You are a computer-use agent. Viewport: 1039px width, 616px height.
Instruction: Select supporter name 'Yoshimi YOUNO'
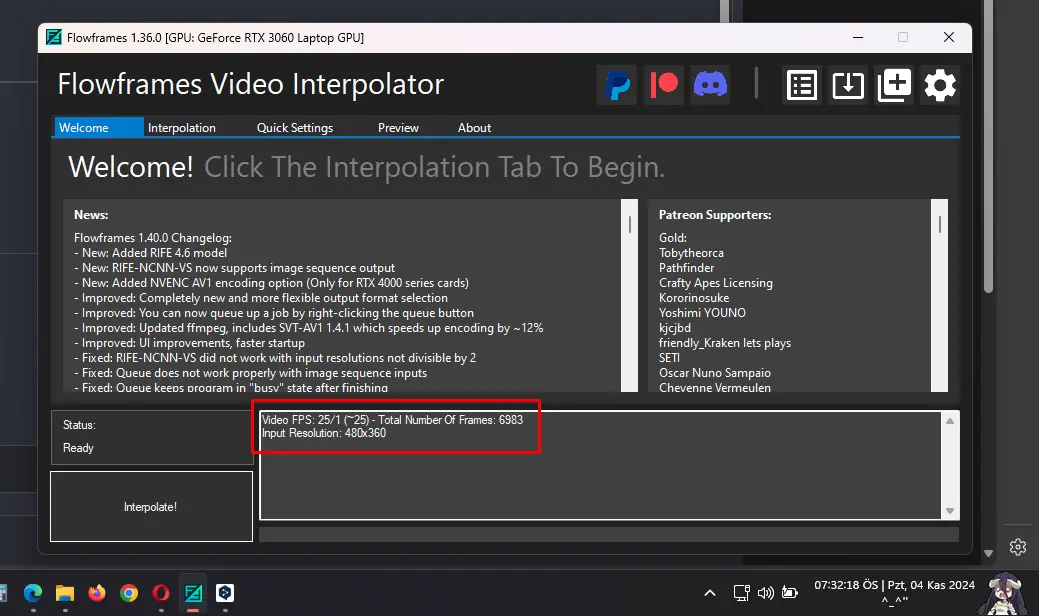click(702, 313)
